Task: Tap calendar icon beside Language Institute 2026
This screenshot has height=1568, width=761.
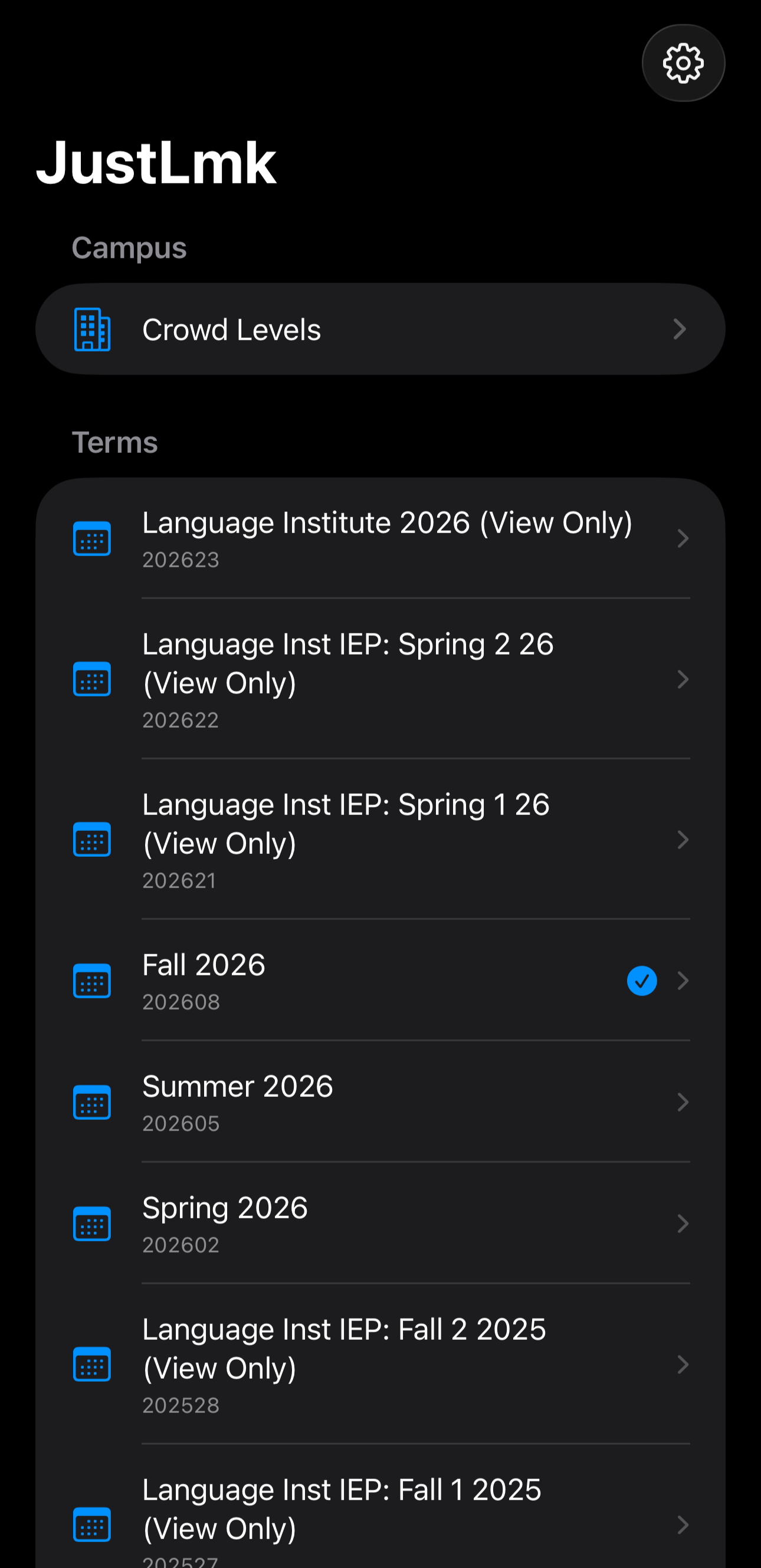Action: (x=92, y=538)
